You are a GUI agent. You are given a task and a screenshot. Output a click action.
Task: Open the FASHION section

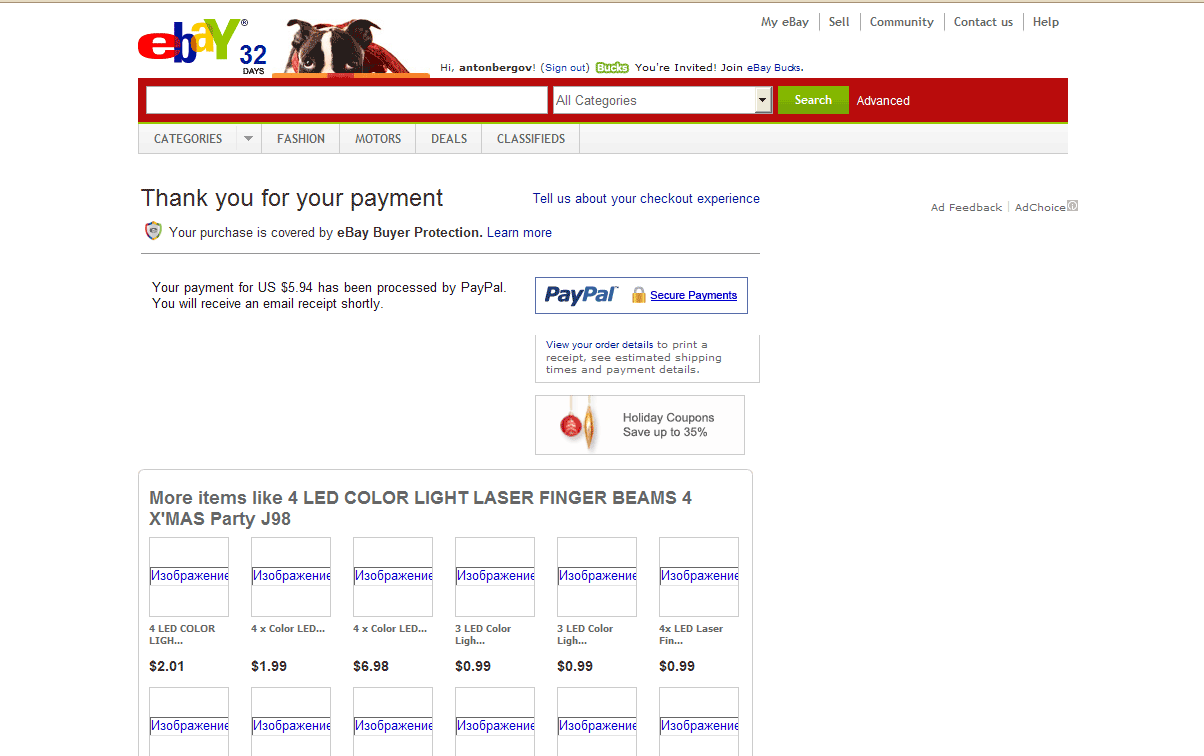(300, 138)
